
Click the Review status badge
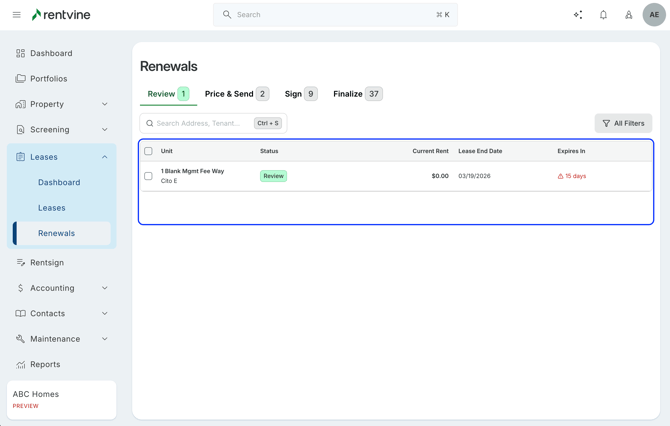(x=273, y=176)
